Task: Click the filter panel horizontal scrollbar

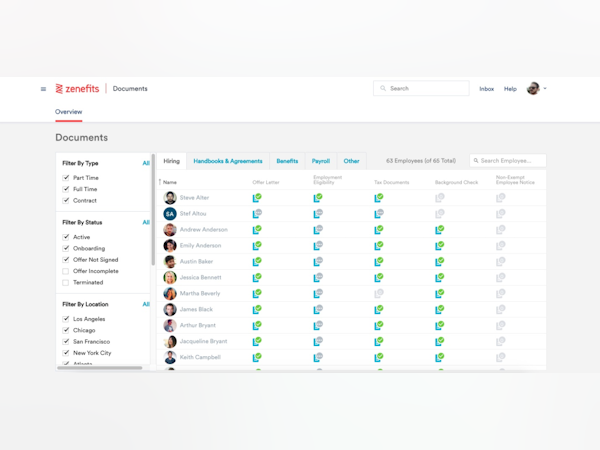Action: tap(99, 368)
